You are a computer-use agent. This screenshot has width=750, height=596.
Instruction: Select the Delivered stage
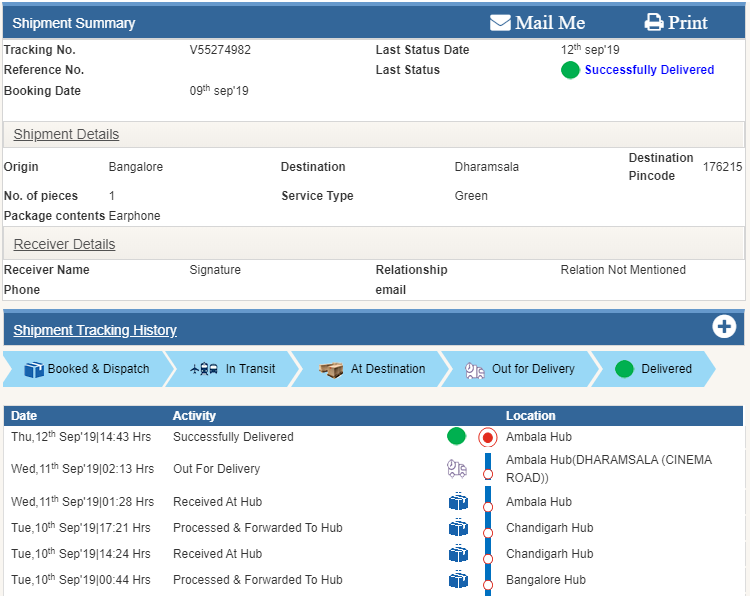click(654, 369)
